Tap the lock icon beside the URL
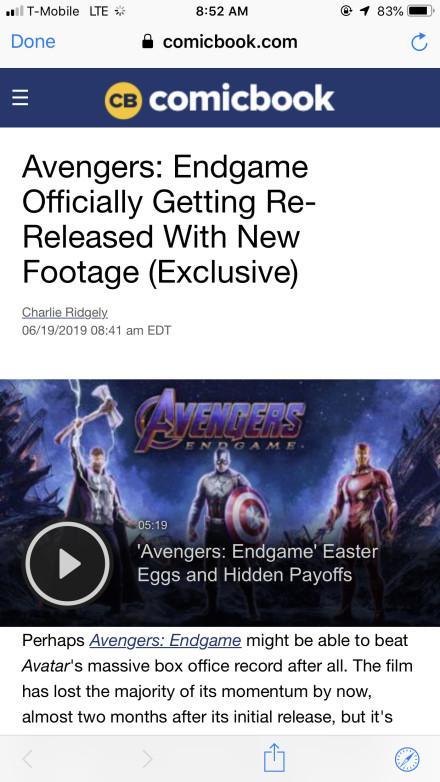 (x=147, y=42)
